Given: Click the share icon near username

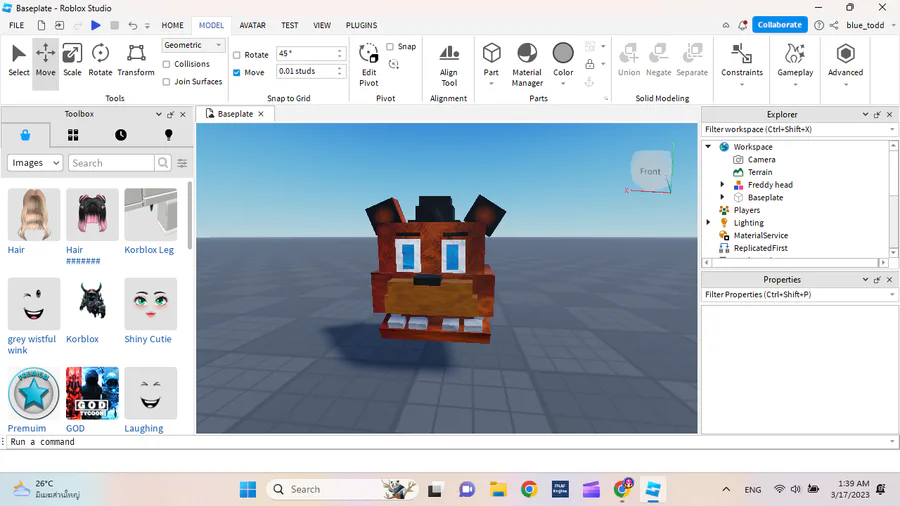Looking at the screenshot, I should pos(834,25).
